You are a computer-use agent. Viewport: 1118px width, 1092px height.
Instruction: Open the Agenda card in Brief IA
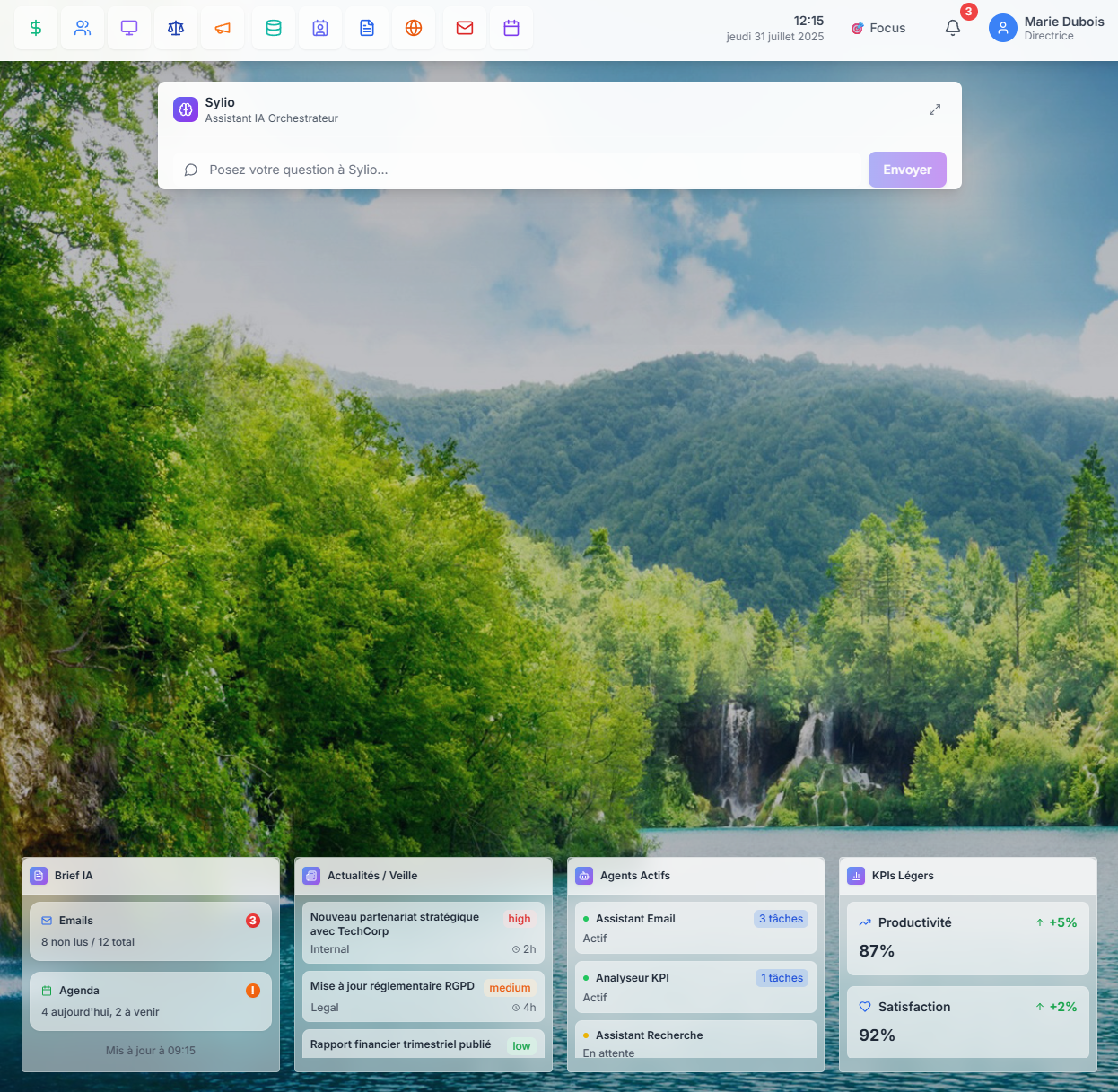(150, 1001)
